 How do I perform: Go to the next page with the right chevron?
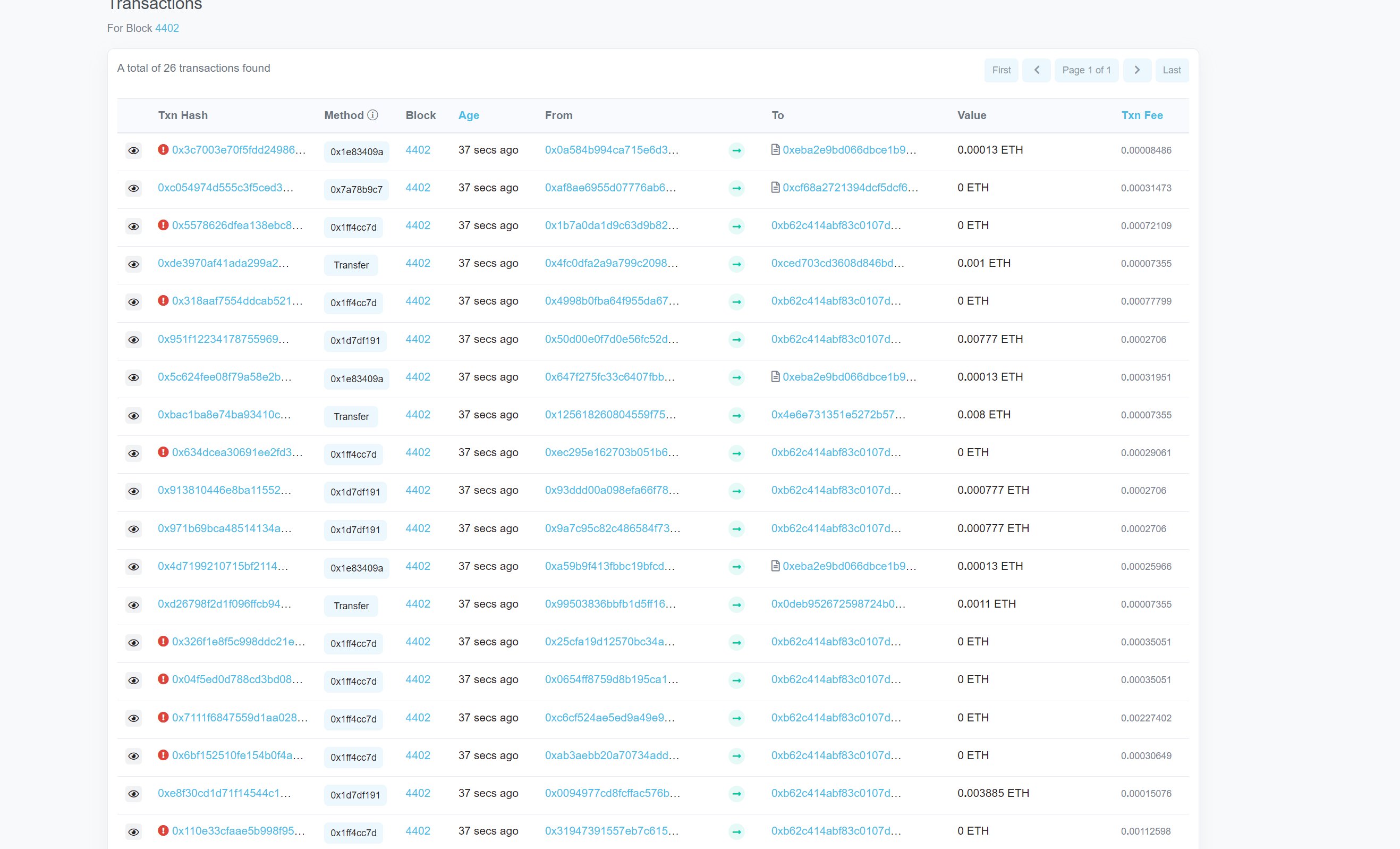coord(1137,70)
